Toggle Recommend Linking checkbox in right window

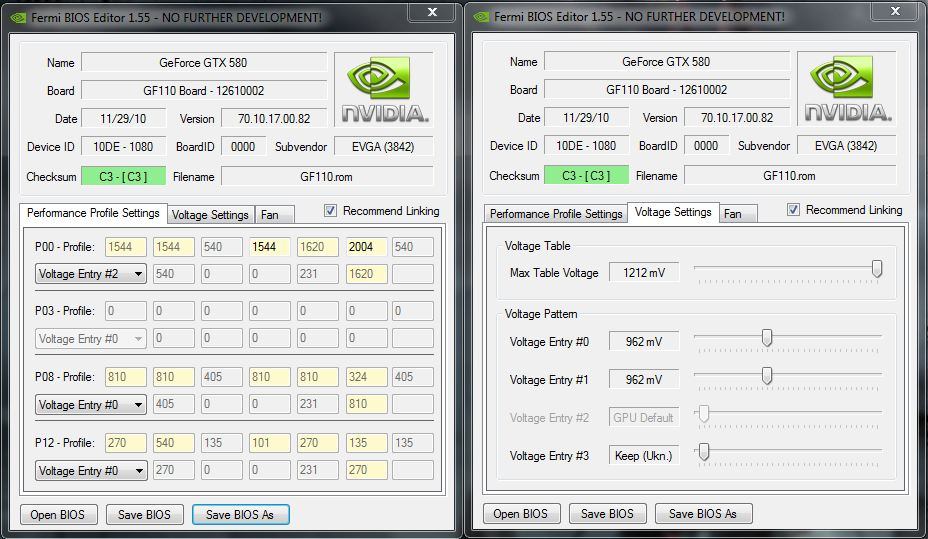tap(793, 209)
